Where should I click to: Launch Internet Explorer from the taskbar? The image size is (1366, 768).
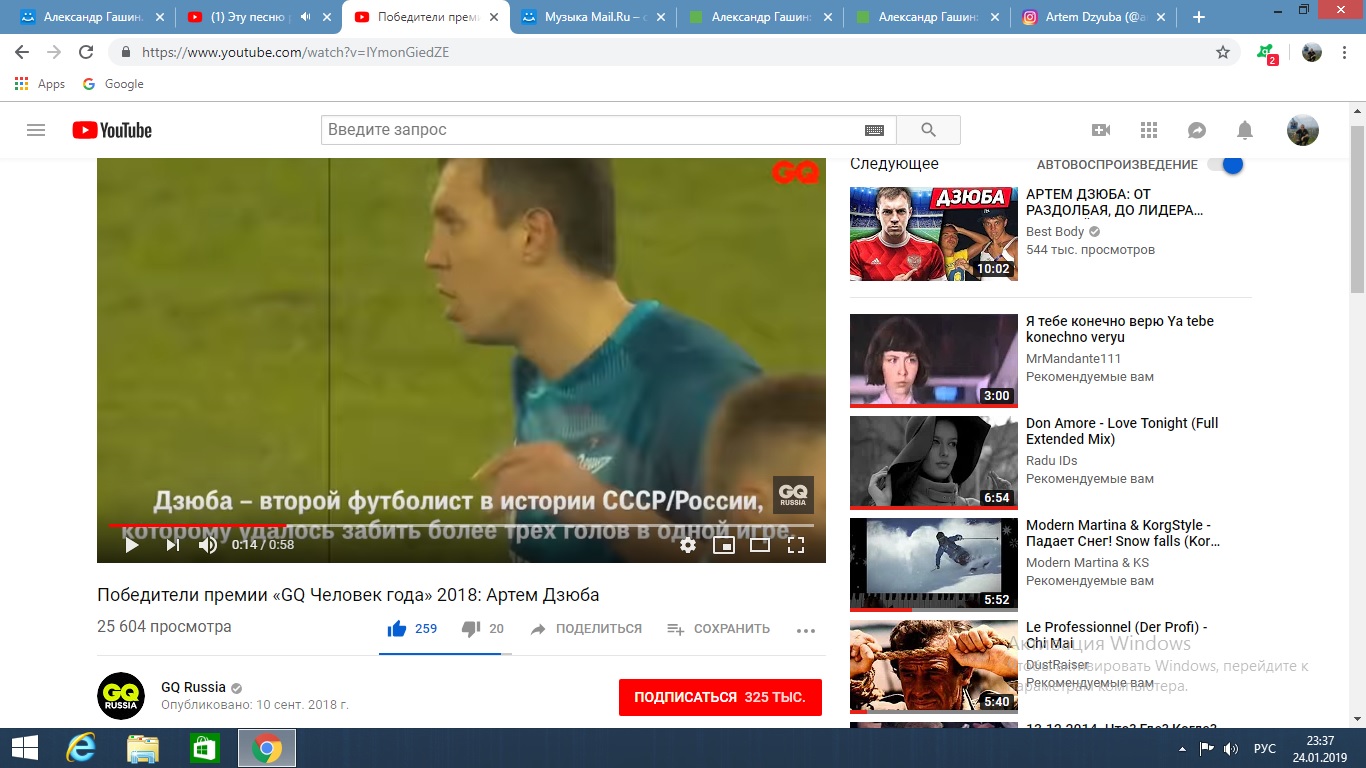[x=80, y=748]
